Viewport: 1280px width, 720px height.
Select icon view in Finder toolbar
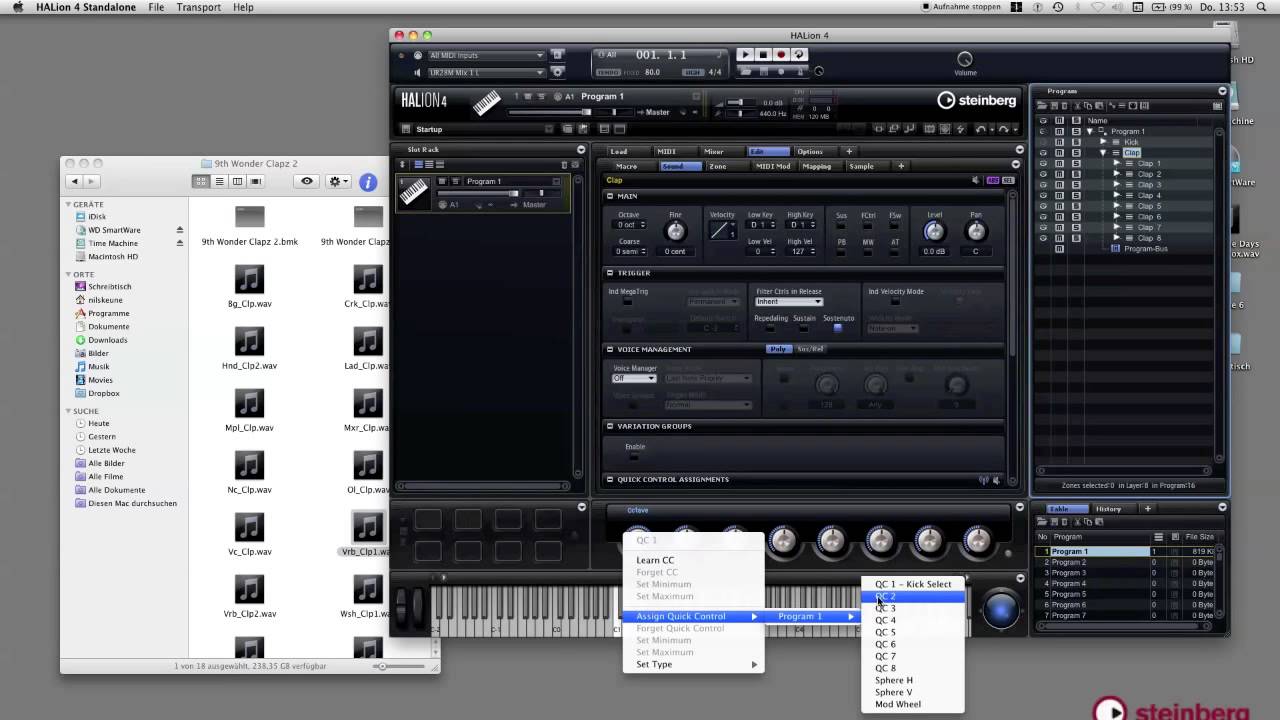[x=201, y=181]
